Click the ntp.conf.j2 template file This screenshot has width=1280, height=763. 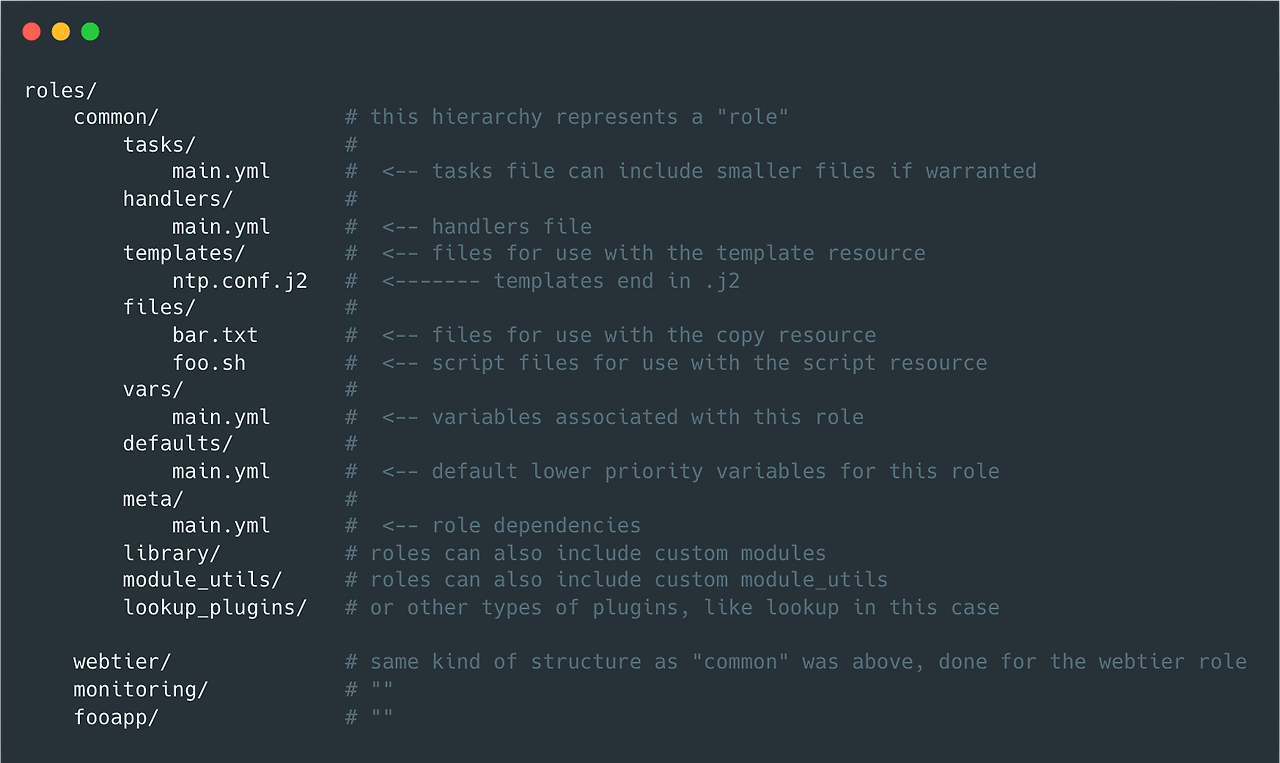[240, 281]
